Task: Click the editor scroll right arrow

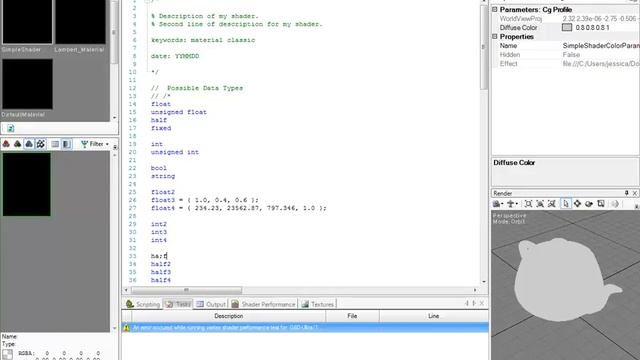Action: pos(475,290)
